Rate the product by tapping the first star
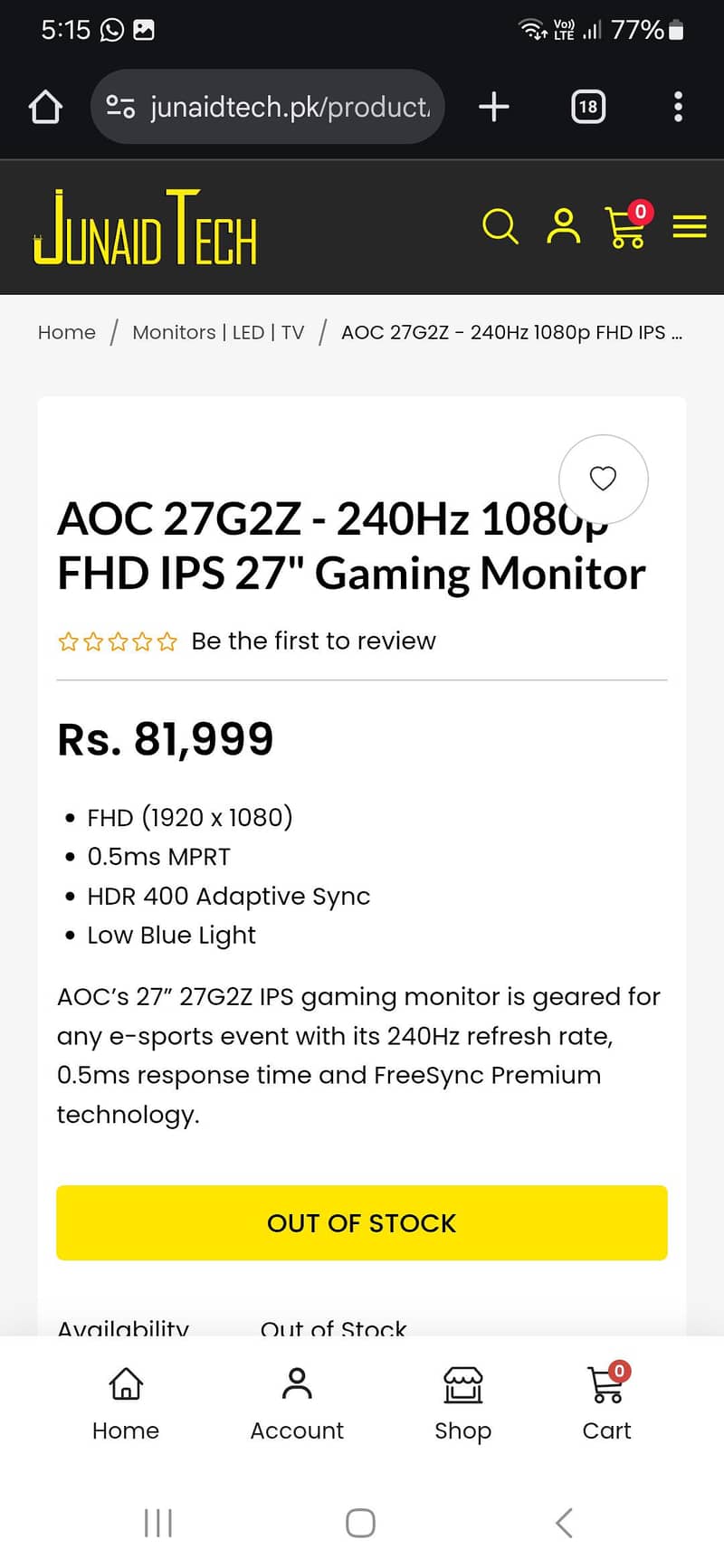This screenshot has width=724, height=1568. (69, 641)
